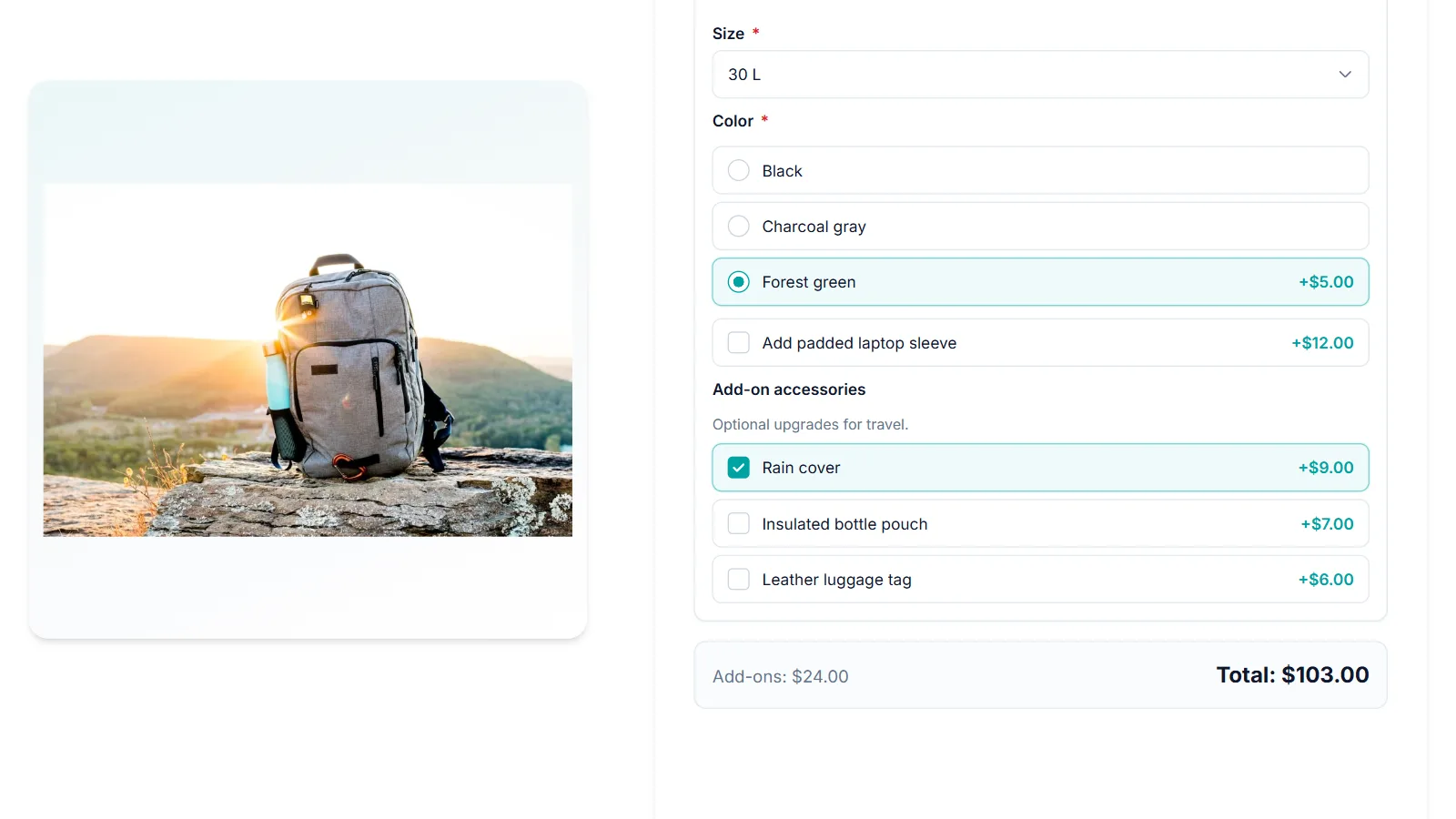This screenshot has width=1456, height=819.
Task: Check the Insulated bottle pouch add-on
Action: [739, 524]
